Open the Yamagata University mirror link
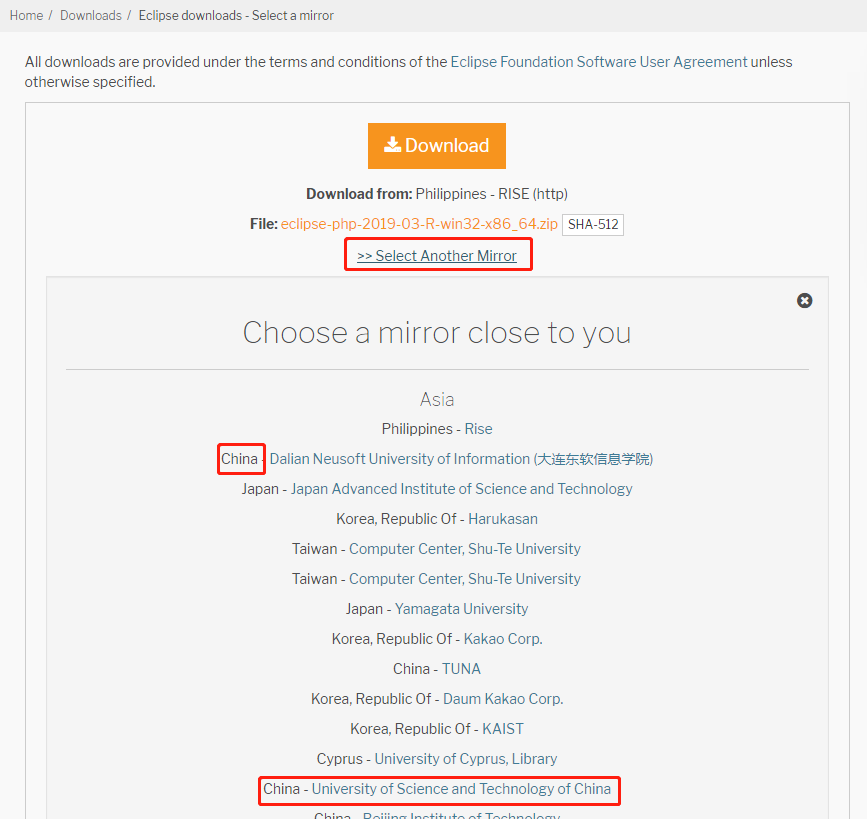This screenshot has height=819, width=867. [x=461, y=608]
